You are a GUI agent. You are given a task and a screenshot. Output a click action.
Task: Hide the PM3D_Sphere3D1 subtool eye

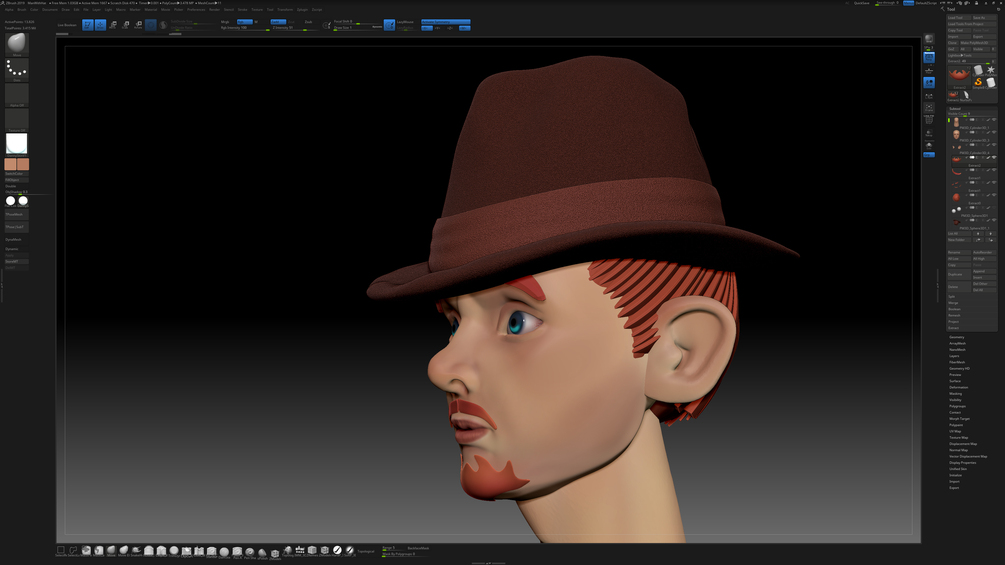[994, 208]
